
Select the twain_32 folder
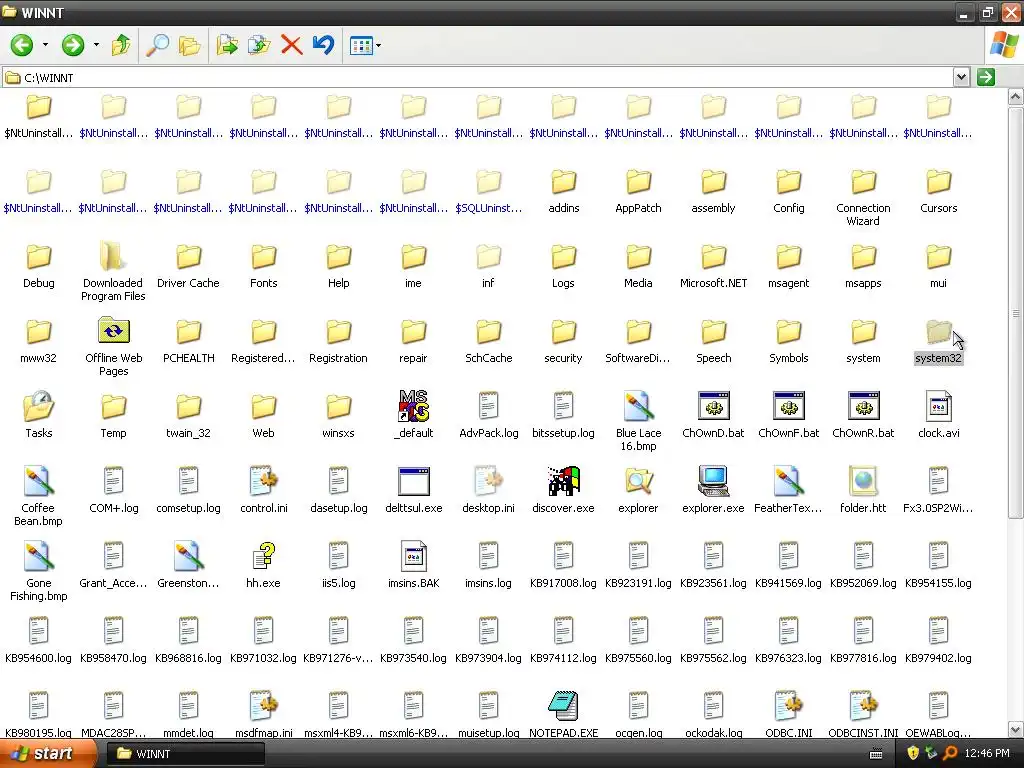tap(188, 415)
